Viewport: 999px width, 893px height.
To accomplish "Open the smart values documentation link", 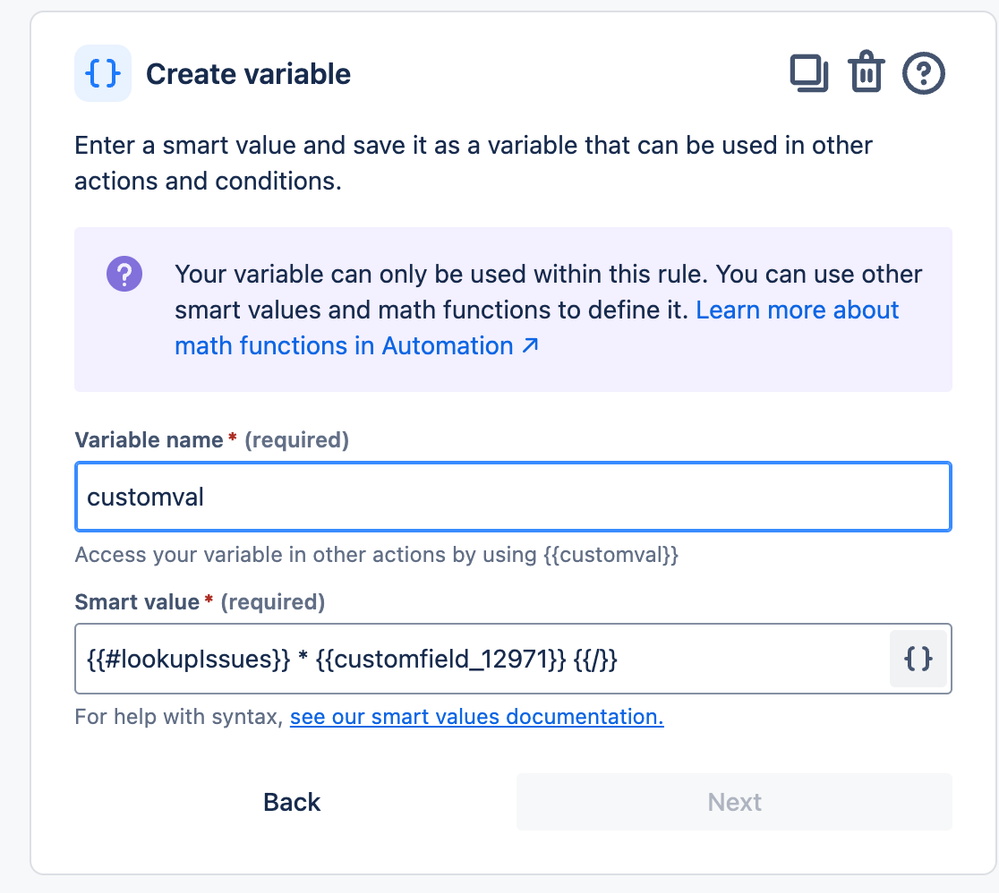I will (476, 717).
